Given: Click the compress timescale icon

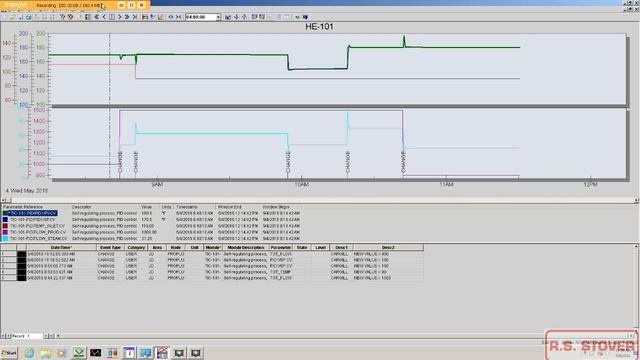Looking at the screenshot, I should tap(178, 17).
